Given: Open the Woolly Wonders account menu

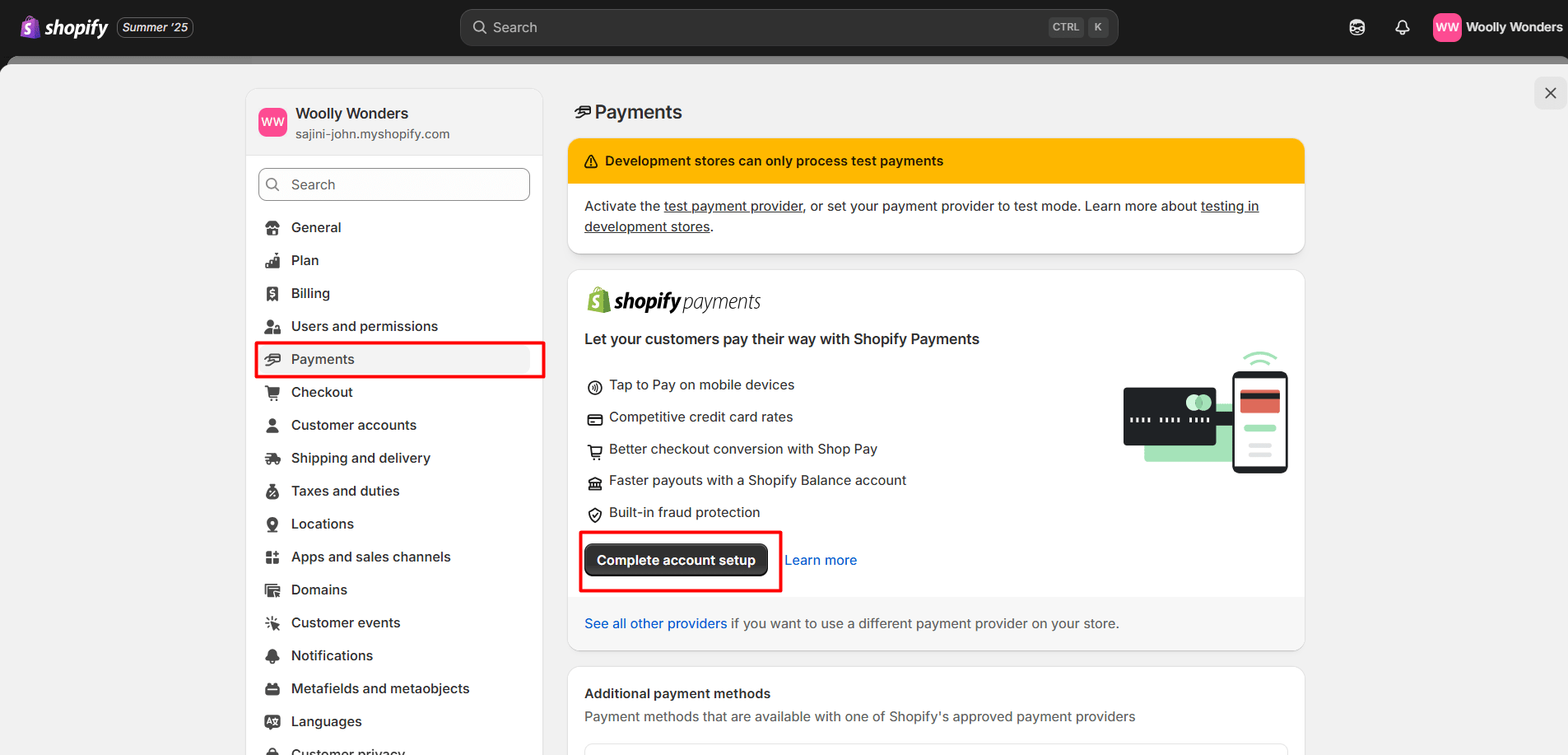Looking at the screenshot, I should click(x=1497, y=27).
